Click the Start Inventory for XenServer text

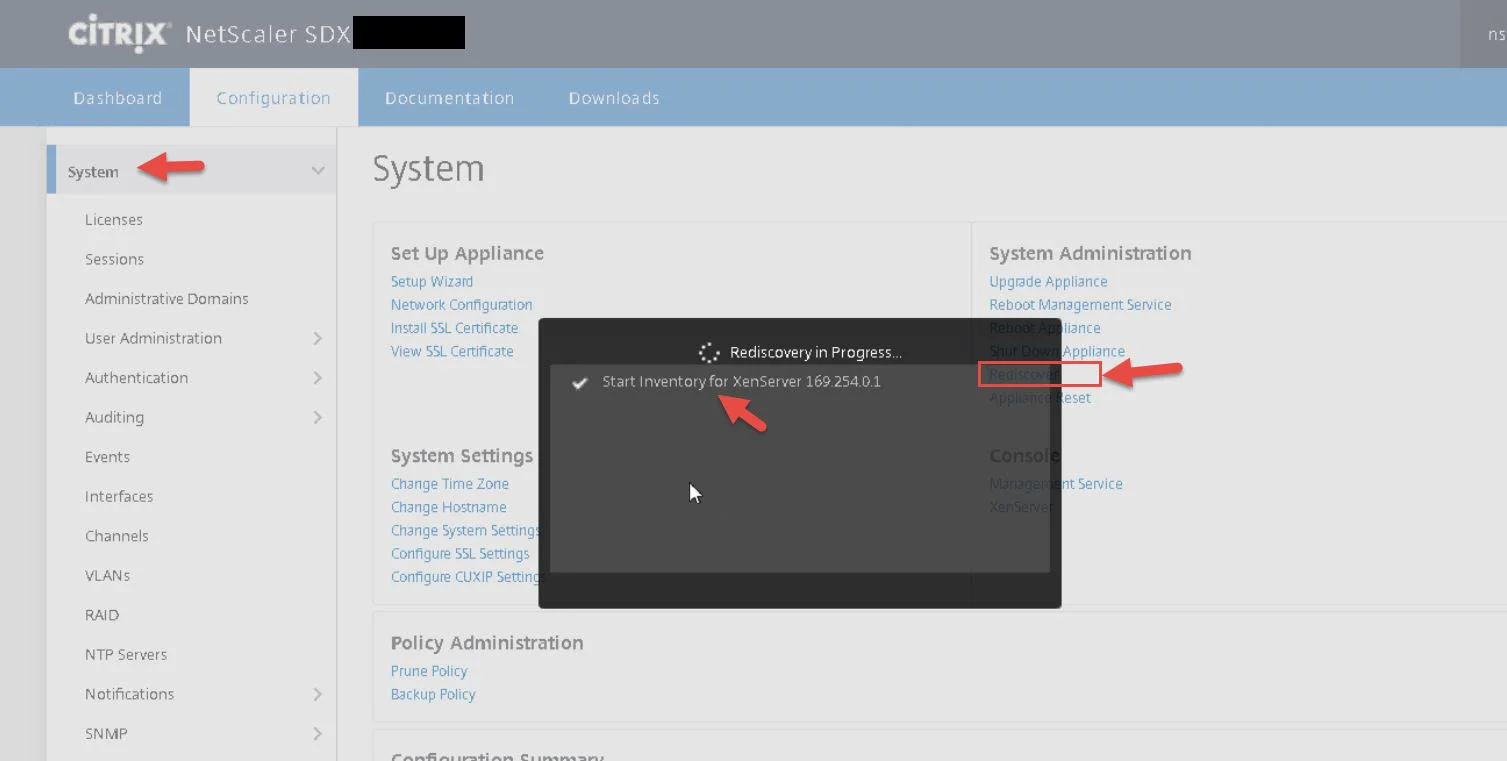point(741,382)
